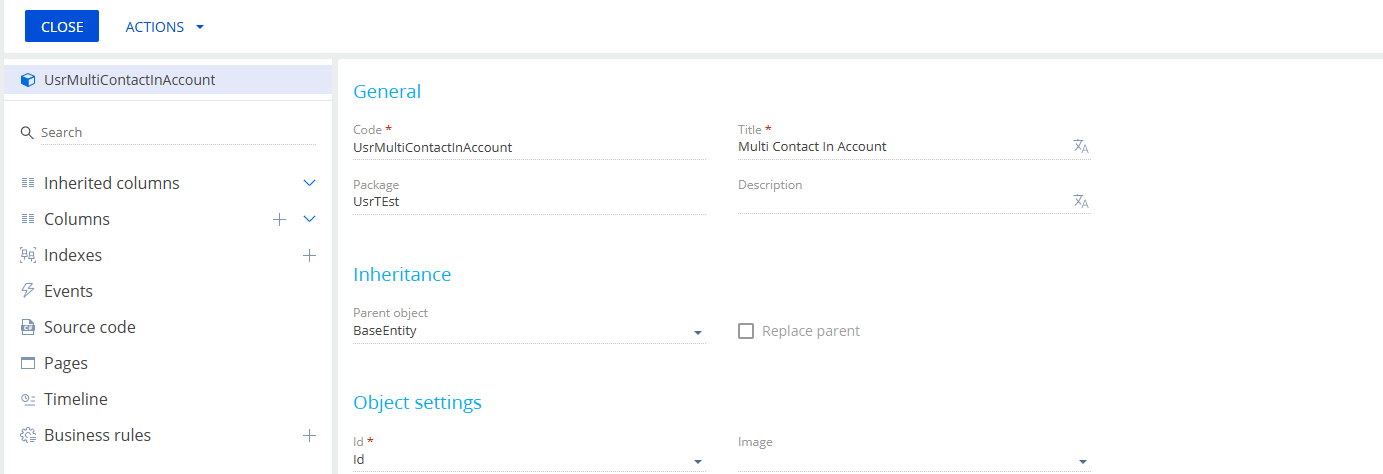Click the Code input field

click(x=529, y=147)
